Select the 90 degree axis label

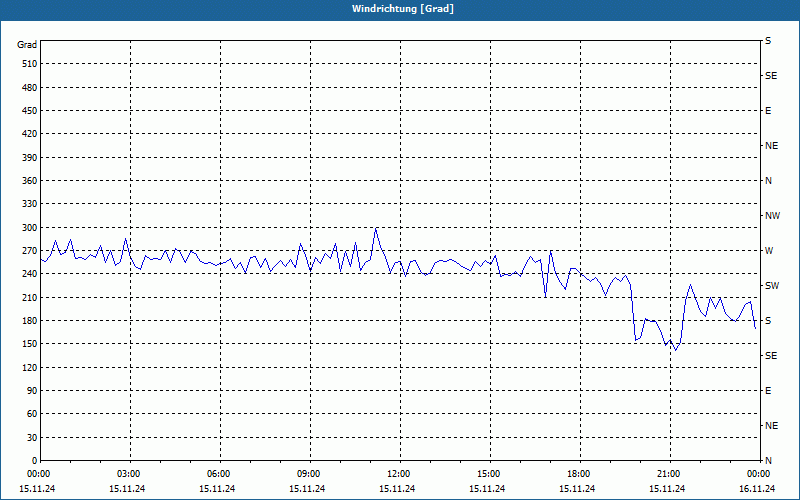tap(32, 390)
